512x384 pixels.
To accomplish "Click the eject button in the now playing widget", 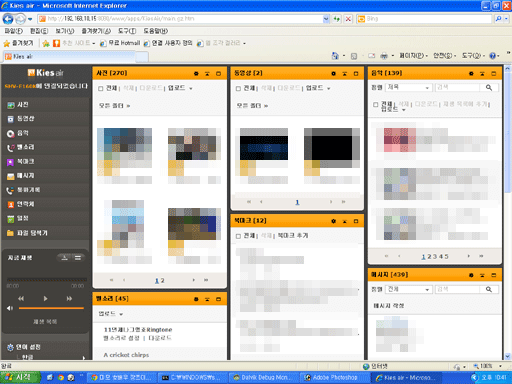I will pyautogui.click(x=64, y=257).
